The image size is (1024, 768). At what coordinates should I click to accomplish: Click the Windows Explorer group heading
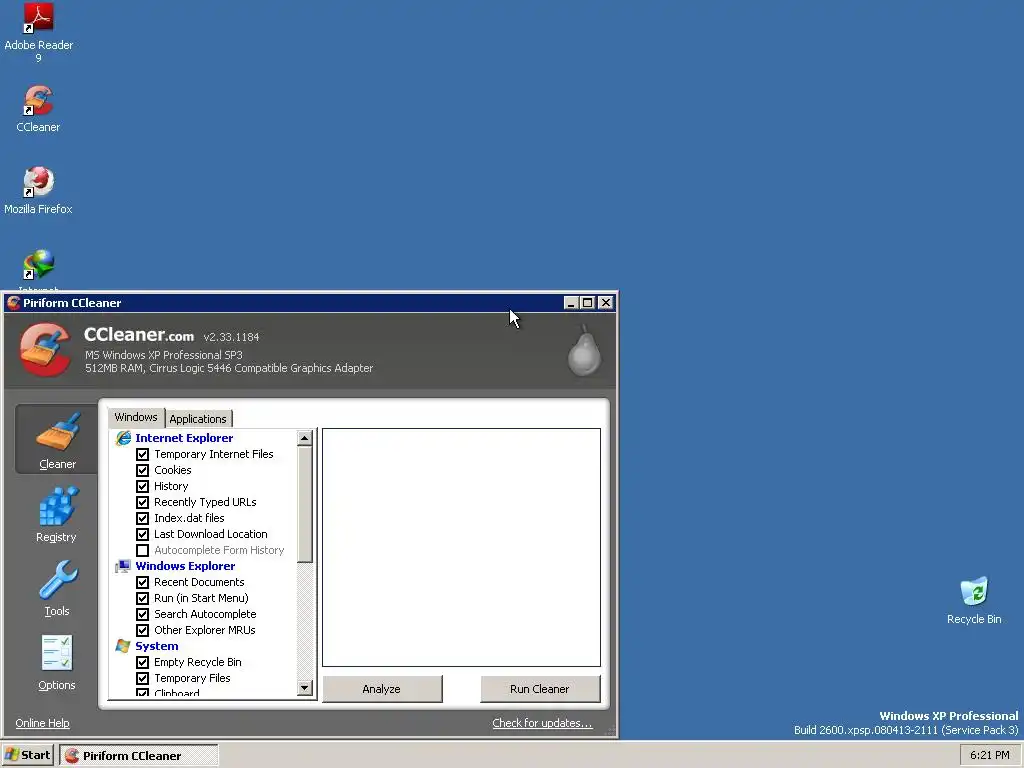(x=185, y=566)
